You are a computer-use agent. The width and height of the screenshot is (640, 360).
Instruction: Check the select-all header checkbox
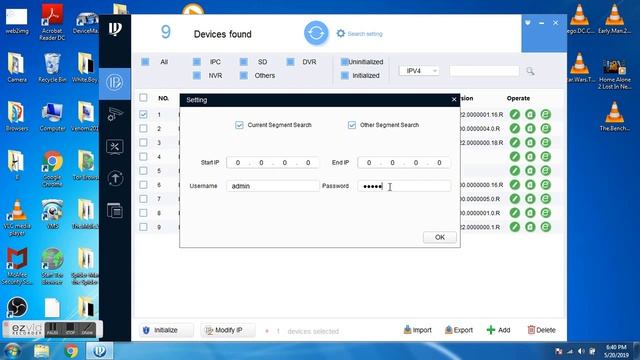(x=143, y=98)
